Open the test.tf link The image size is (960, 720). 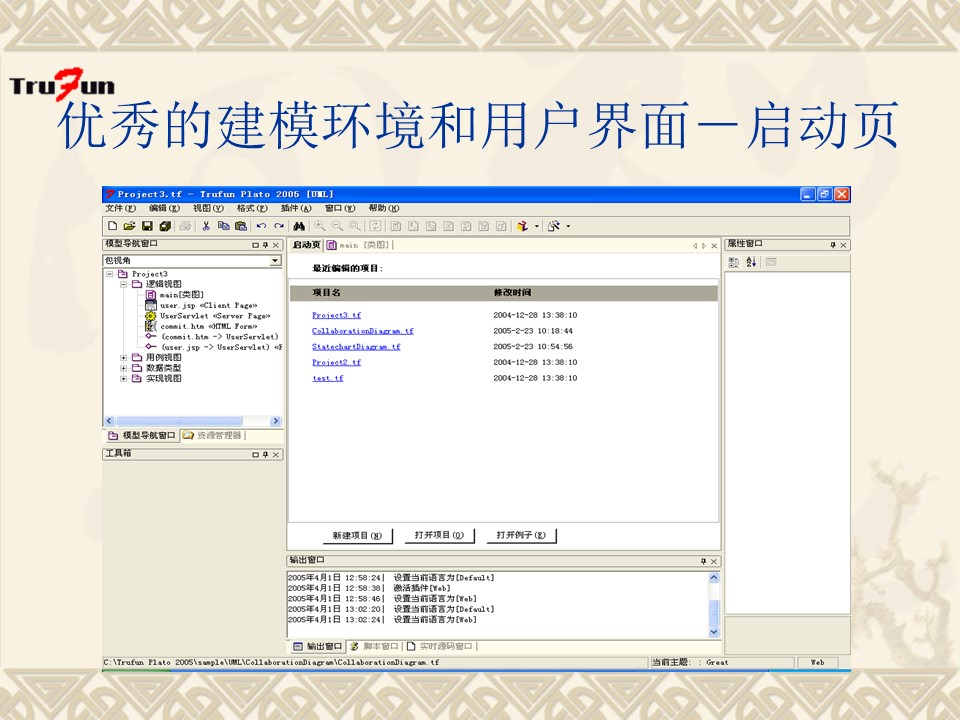click(328, 378)
